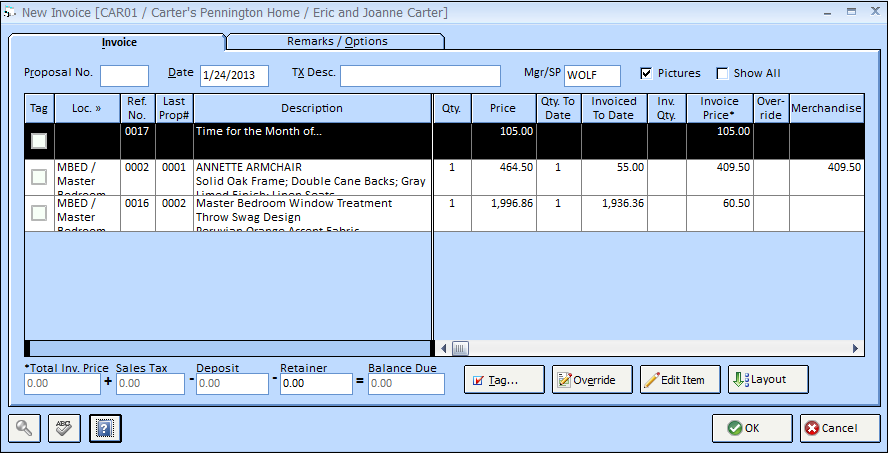Click the Last Prop# 0001 cell
The width and height of the screenshot is (888, 453).
click(x=174, y=177)
